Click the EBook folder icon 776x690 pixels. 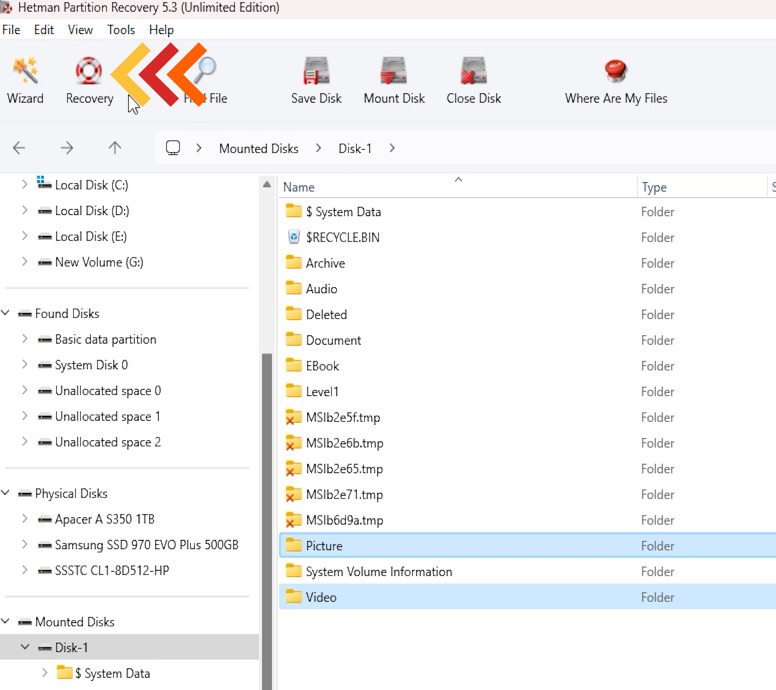[x=293, y=366]
